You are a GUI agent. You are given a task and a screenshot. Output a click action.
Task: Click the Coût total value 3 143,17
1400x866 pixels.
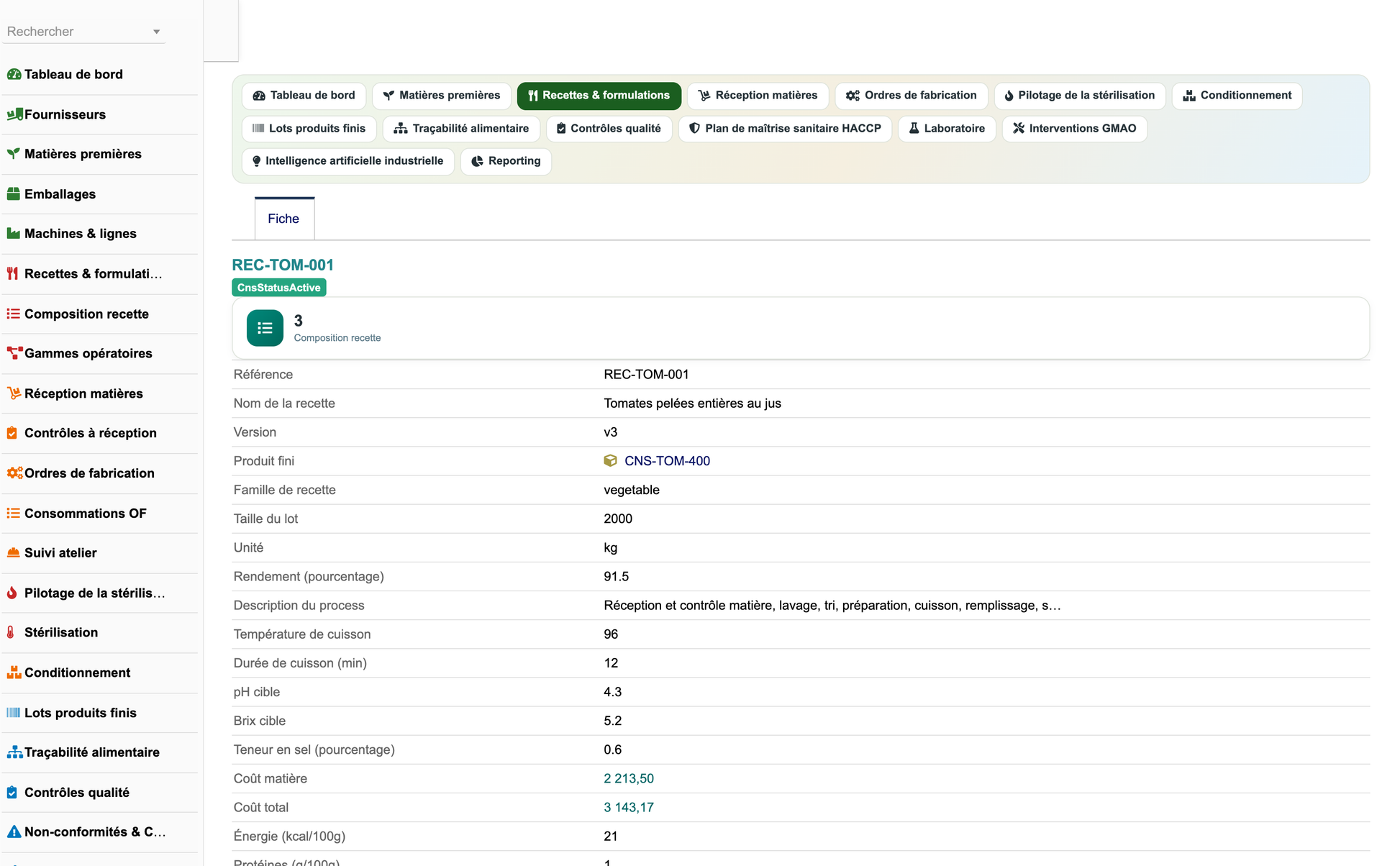(x=629, y=807)
